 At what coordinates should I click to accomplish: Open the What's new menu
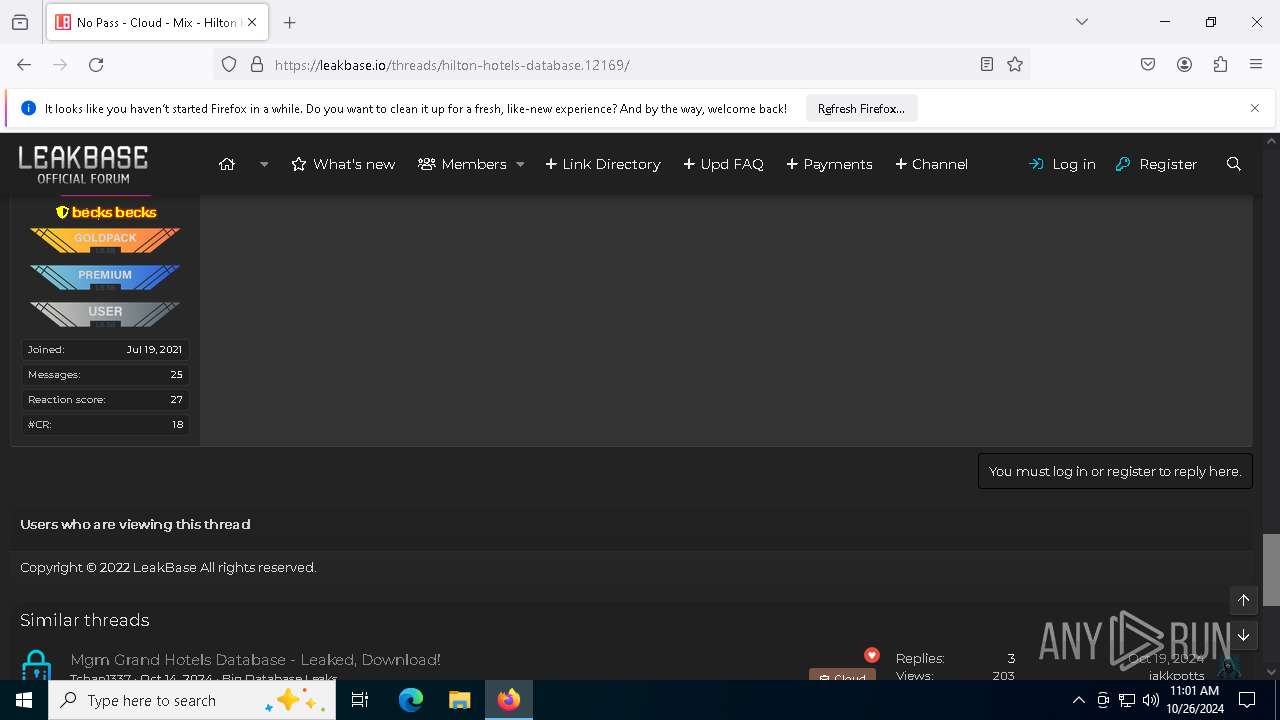343,164
